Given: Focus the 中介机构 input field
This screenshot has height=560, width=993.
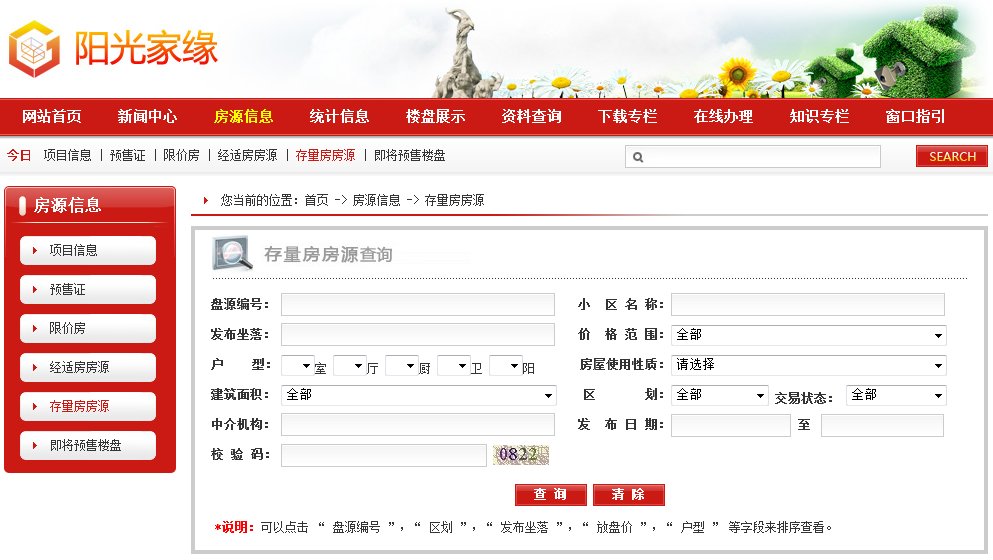Looking at the screenshot, I should (418, 424).
